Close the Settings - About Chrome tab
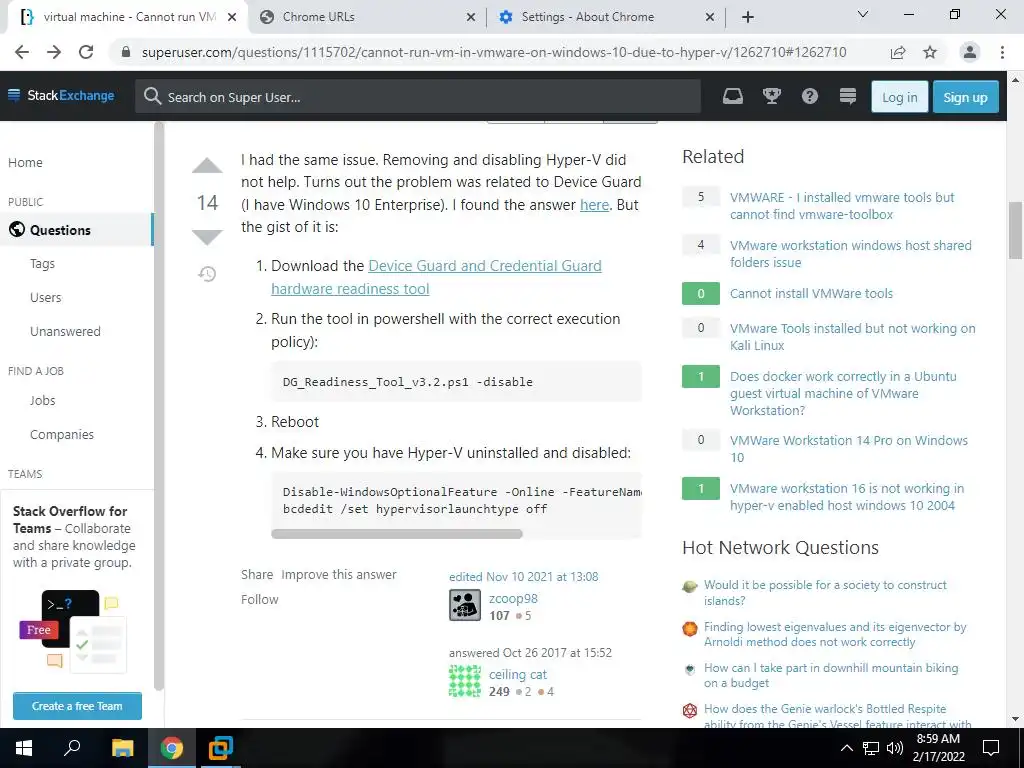This screenshot has height=768, width=1024. 710,18
